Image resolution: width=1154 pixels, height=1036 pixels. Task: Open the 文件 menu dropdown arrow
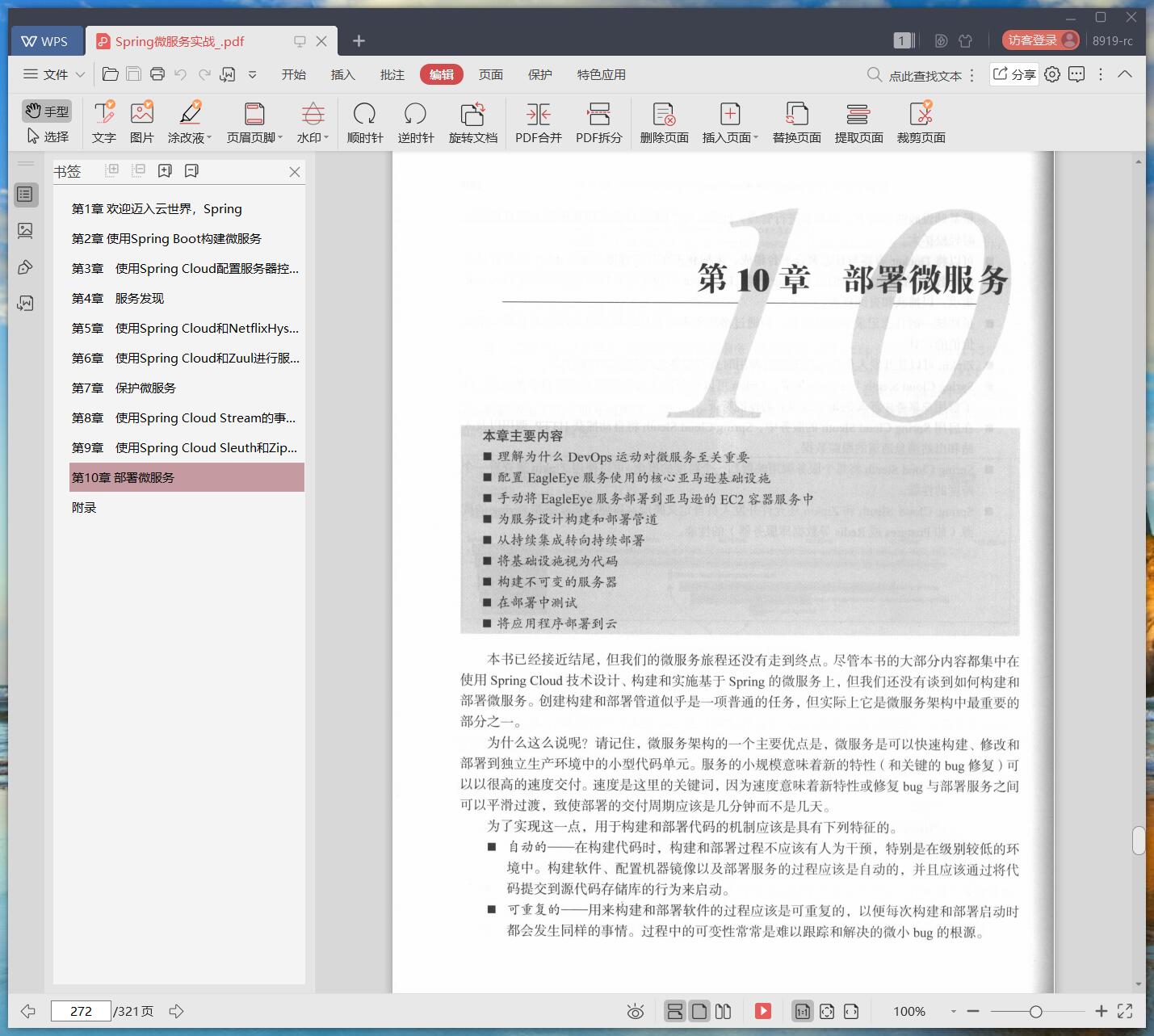[80, 74]
